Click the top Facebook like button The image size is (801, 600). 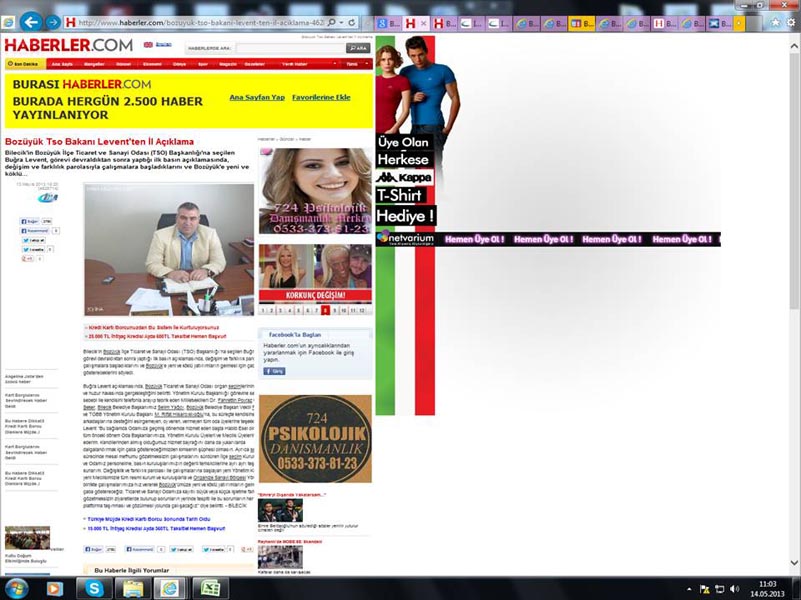(x=30, y=222)
